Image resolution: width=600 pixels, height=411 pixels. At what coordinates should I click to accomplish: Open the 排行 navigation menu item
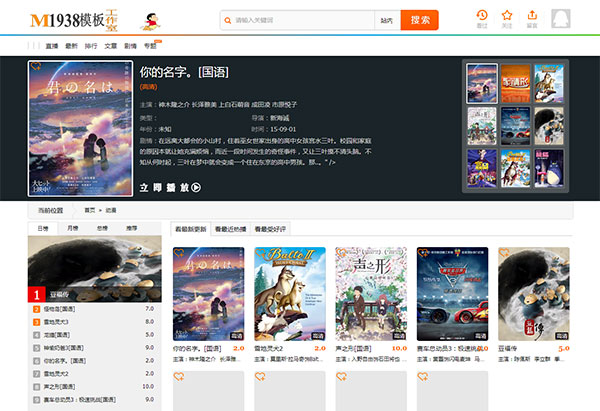click(x=90, y=46)
